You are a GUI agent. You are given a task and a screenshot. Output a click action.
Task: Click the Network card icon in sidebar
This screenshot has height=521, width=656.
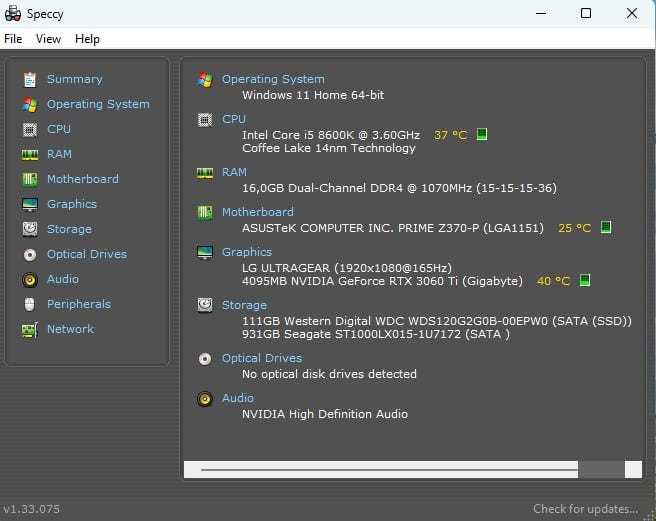pos(30,330)
